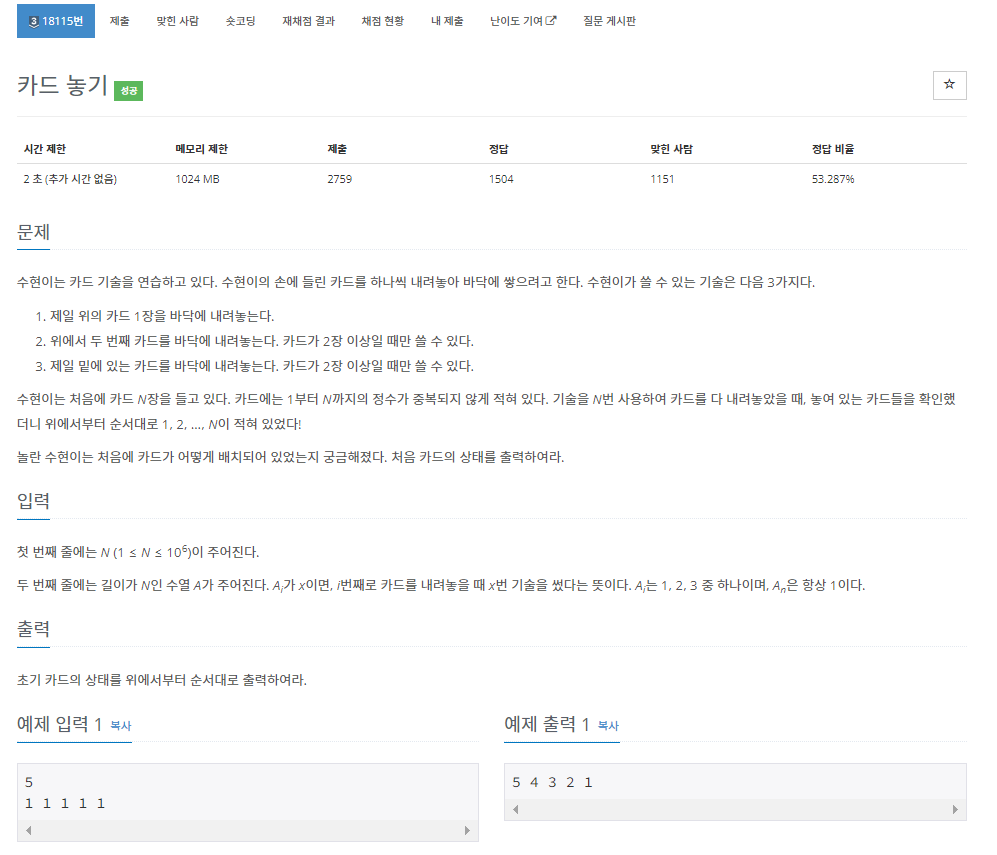This screenshot has height=855, width=997.
Task: Click list item '제일 위의 카드 1장을 바닥에 내려놓는다'
Action: click(x=162, y=316)
